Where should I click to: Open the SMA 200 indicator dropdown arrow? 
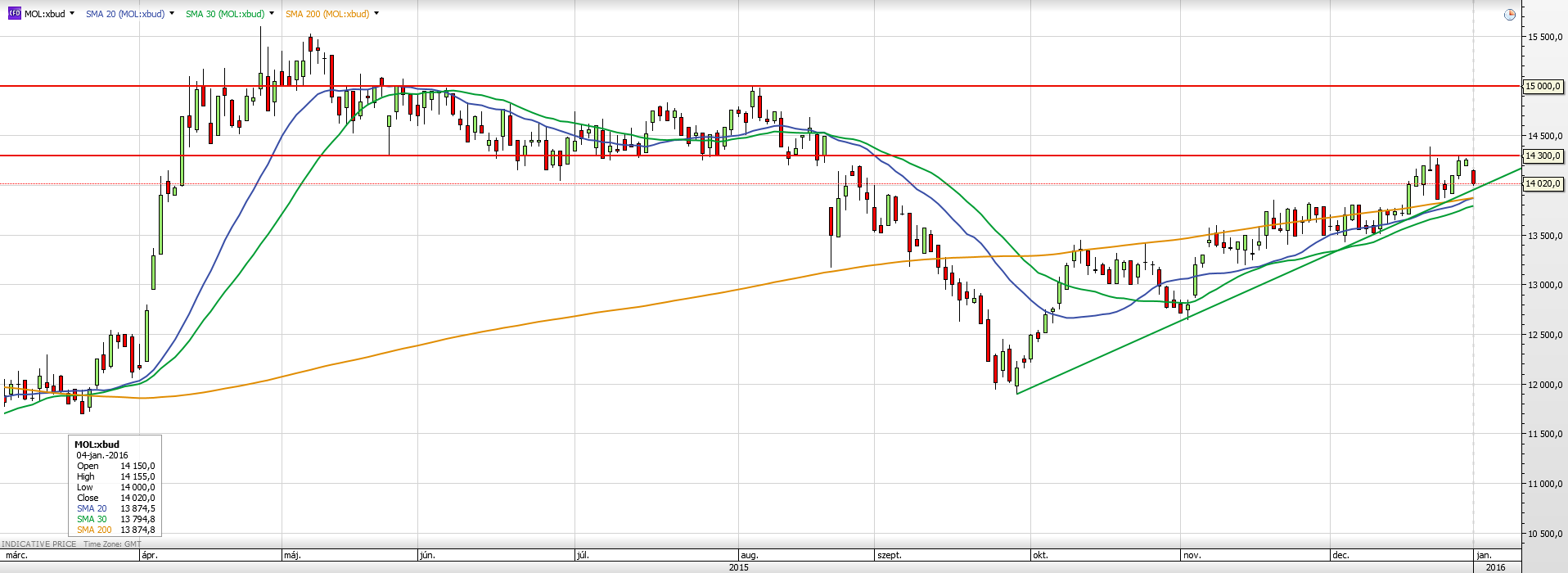[x=376, y=14]
